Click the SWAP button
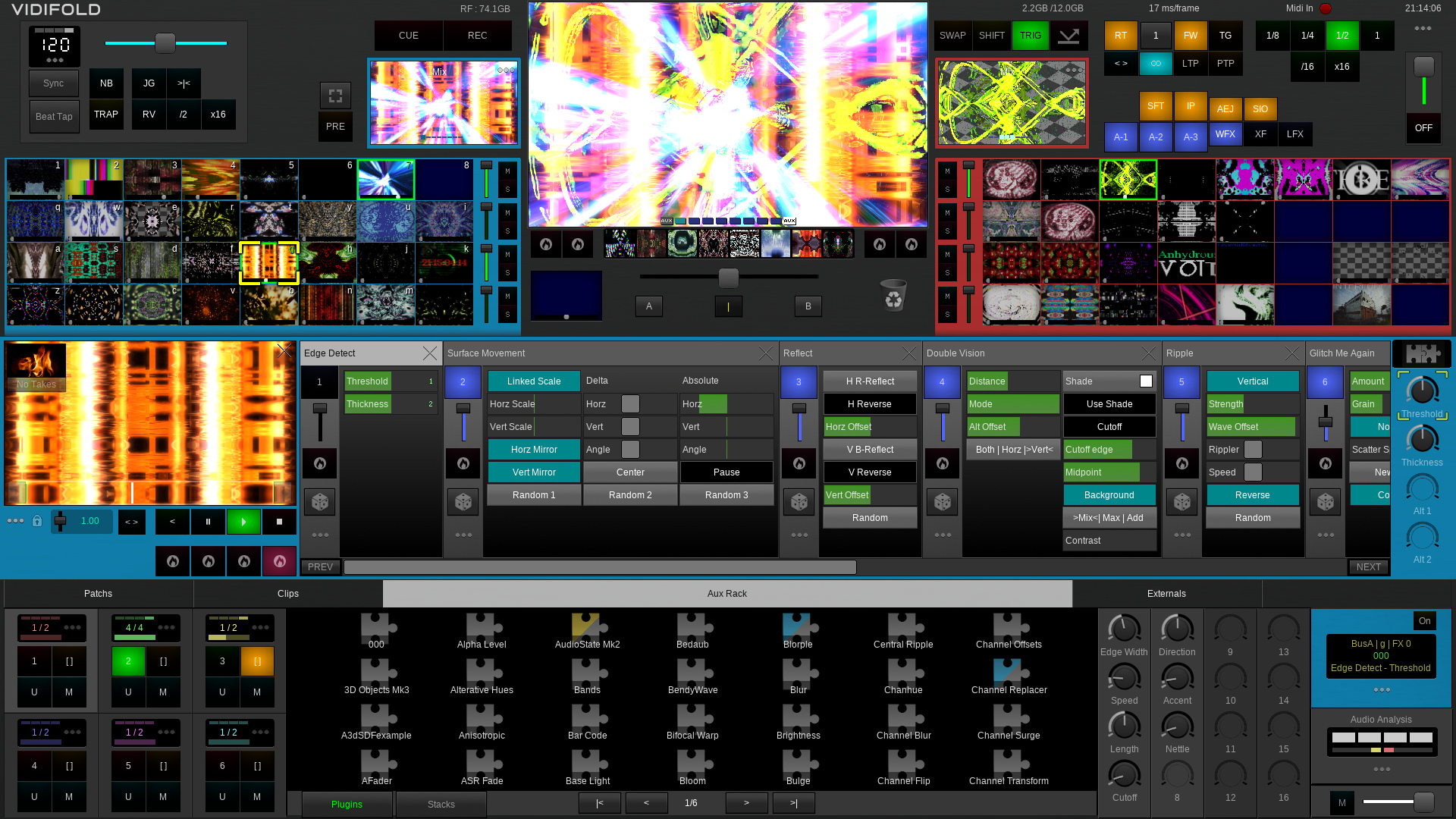Viewport: 1456px width, 819px height. click(x=952, y=36)
